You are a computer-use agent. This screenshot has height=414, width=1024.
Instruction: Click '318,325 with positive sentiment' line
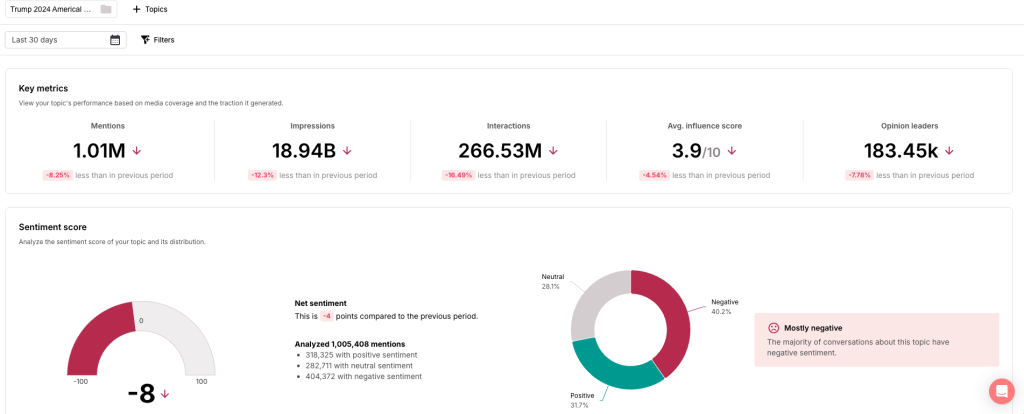pyautogui.click(x=361, y=355)
